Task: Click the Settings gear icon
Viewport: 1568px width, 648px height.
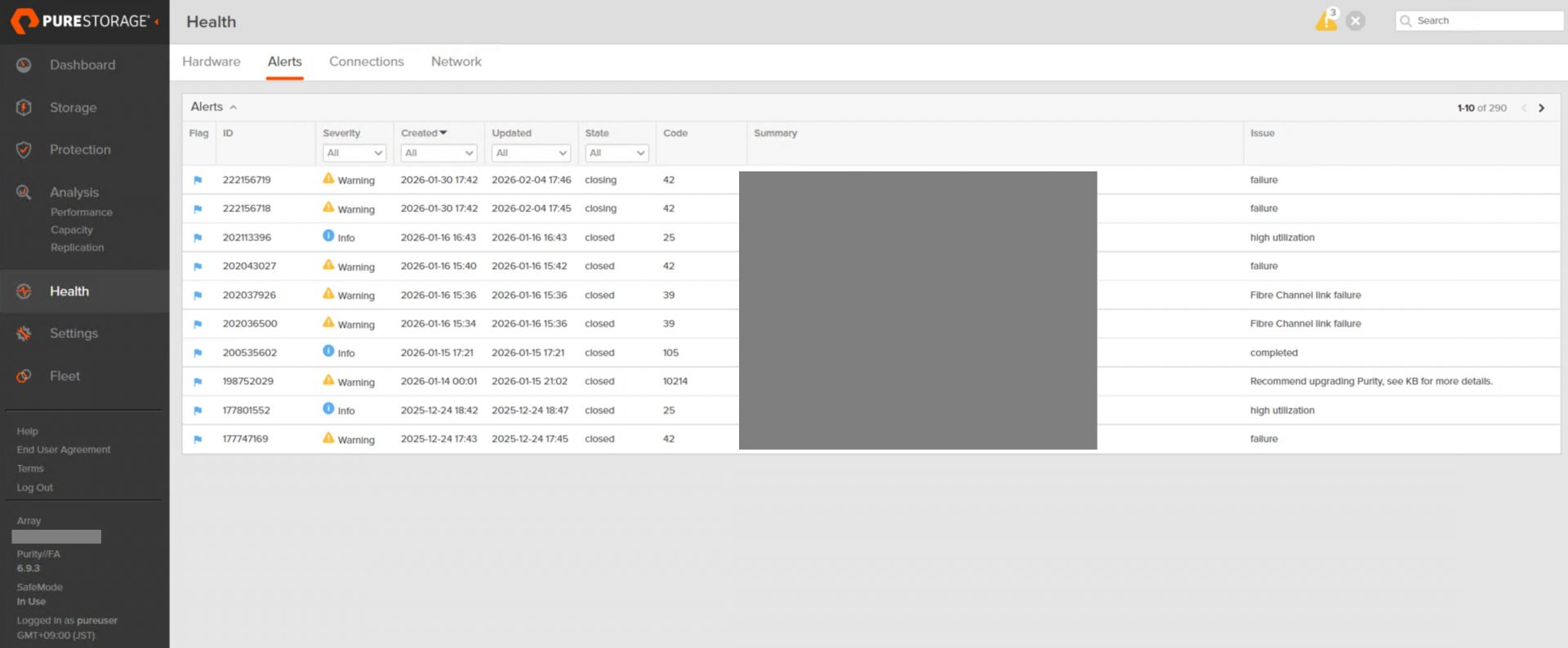Action: coord(24,334)
